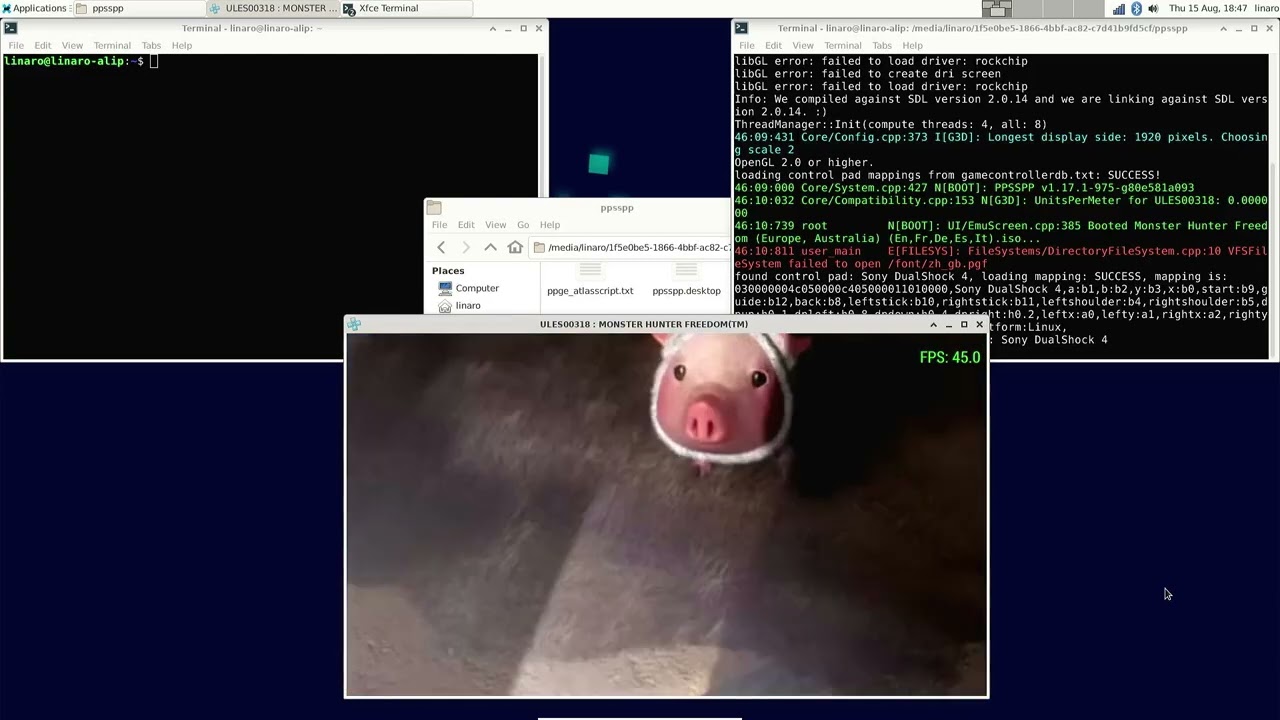
Task: Open Terminal menu in left terminal
Action: 112,45
